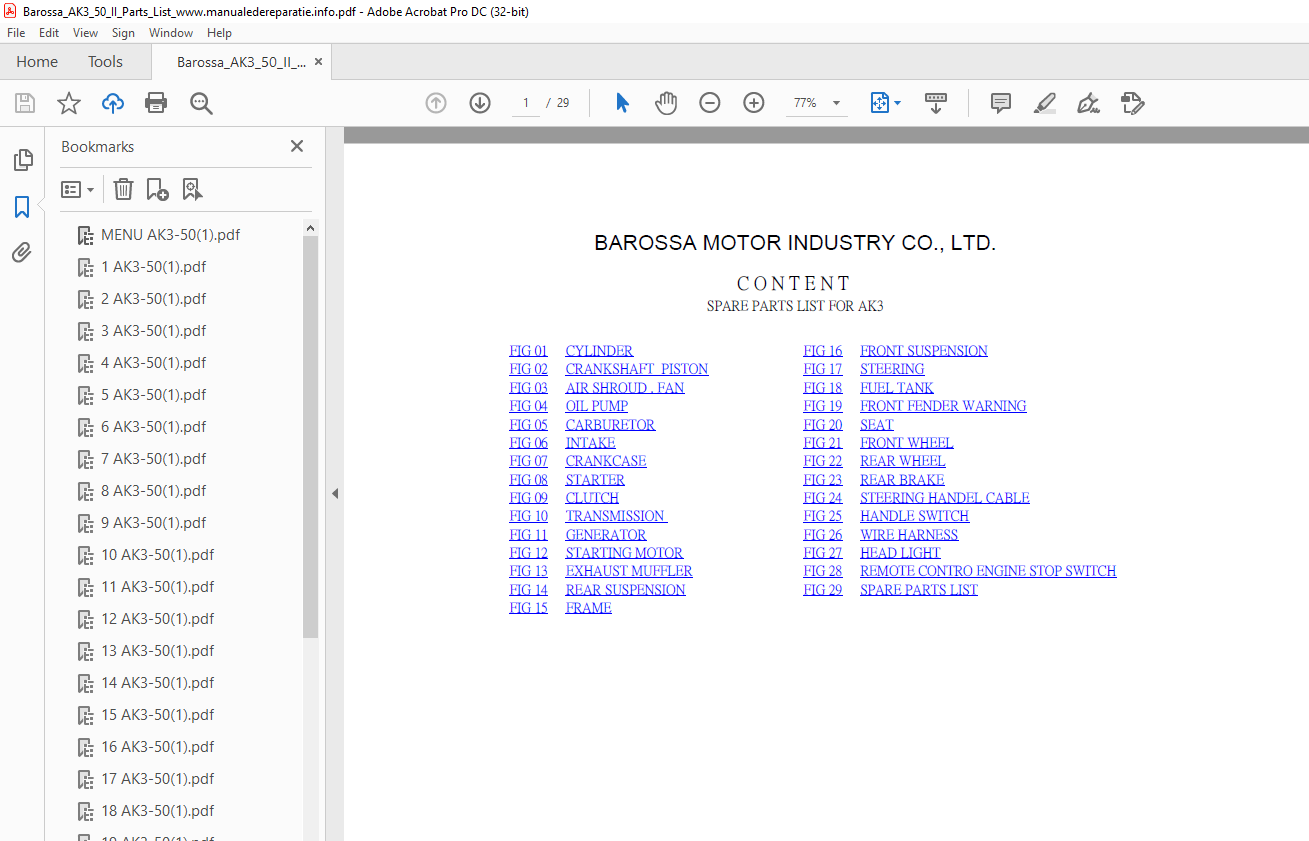Open the TRANSMISSION link

(x=616, y=516)
